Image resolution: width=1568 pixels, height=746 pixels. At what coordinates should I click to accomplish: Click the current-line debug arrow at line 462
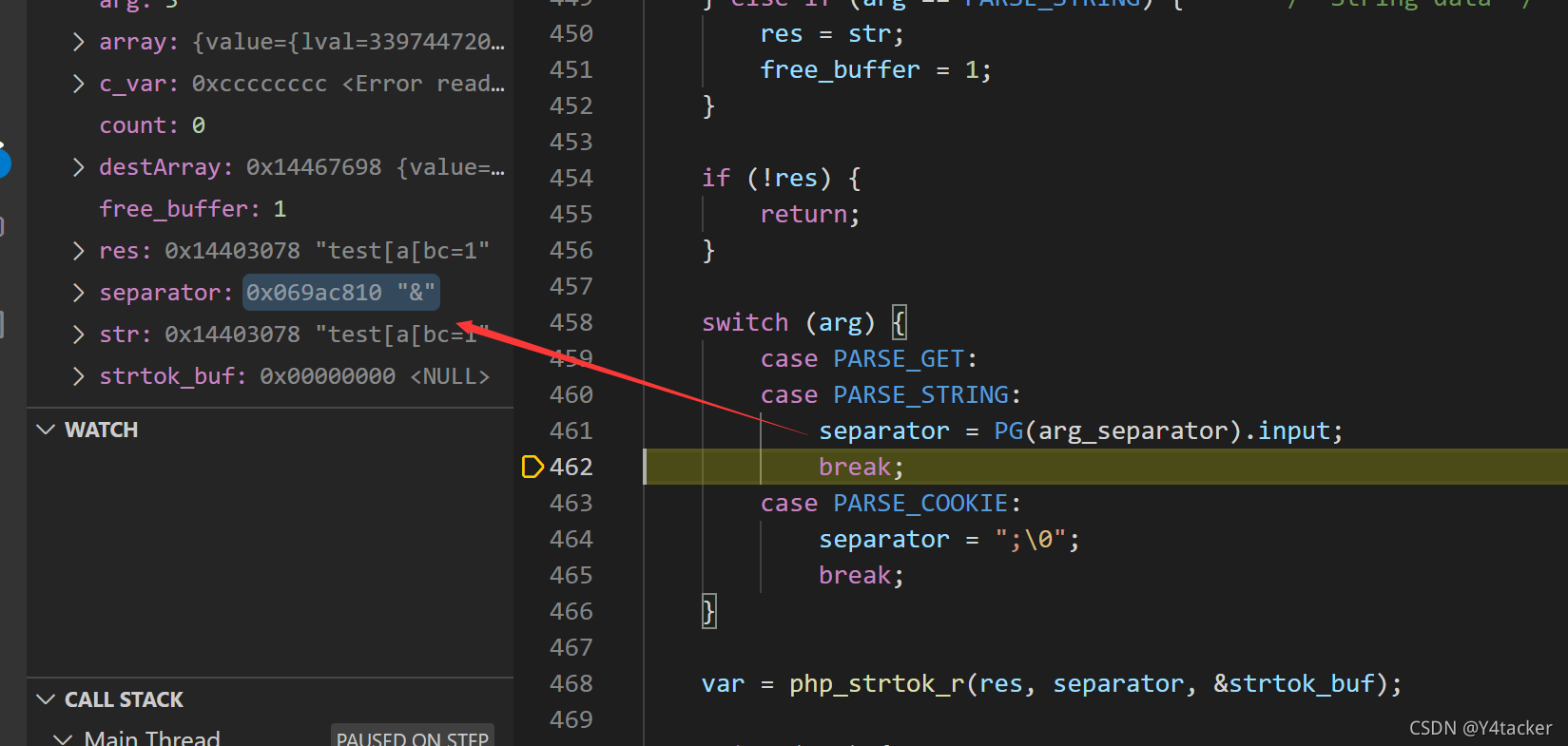pos(532,467)
